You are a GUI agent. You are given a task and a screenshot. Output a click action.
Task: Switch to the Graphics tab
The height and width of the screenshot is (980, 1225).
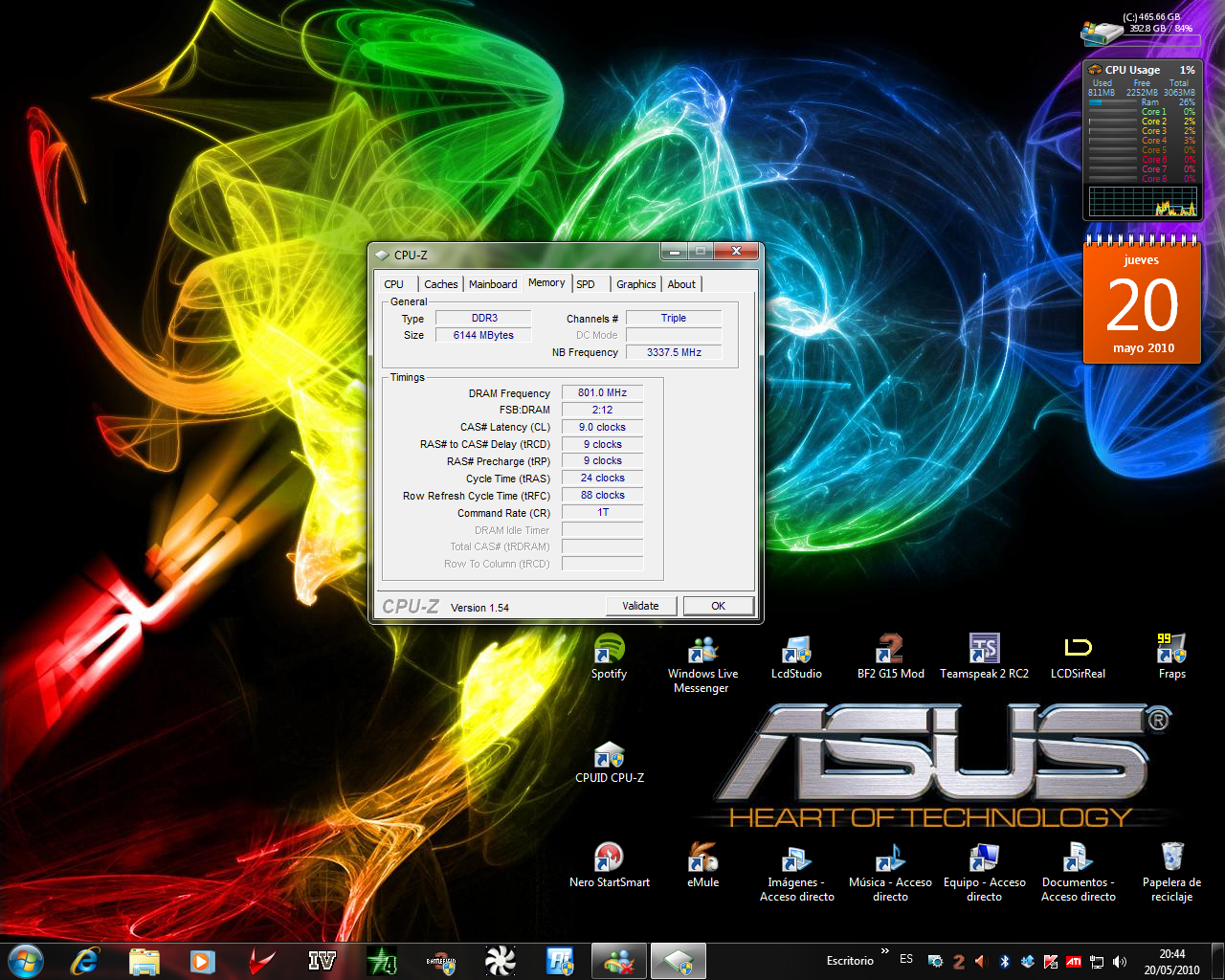point(636,284)
